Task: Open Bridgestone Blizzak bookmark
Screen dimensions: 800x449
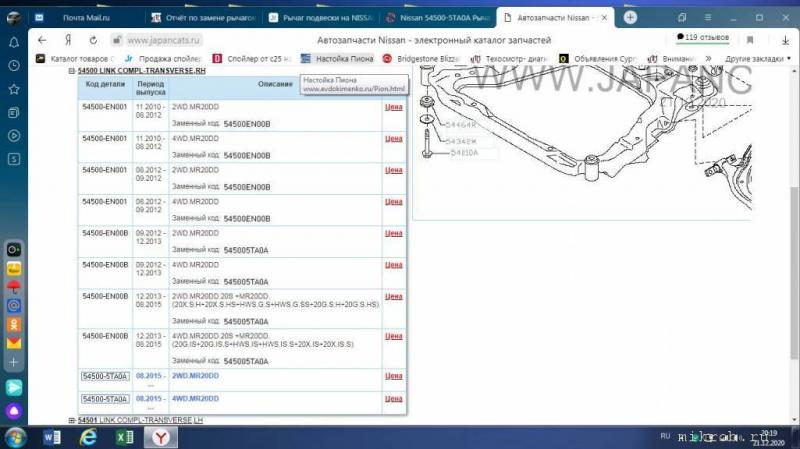Action: [421, 59]
